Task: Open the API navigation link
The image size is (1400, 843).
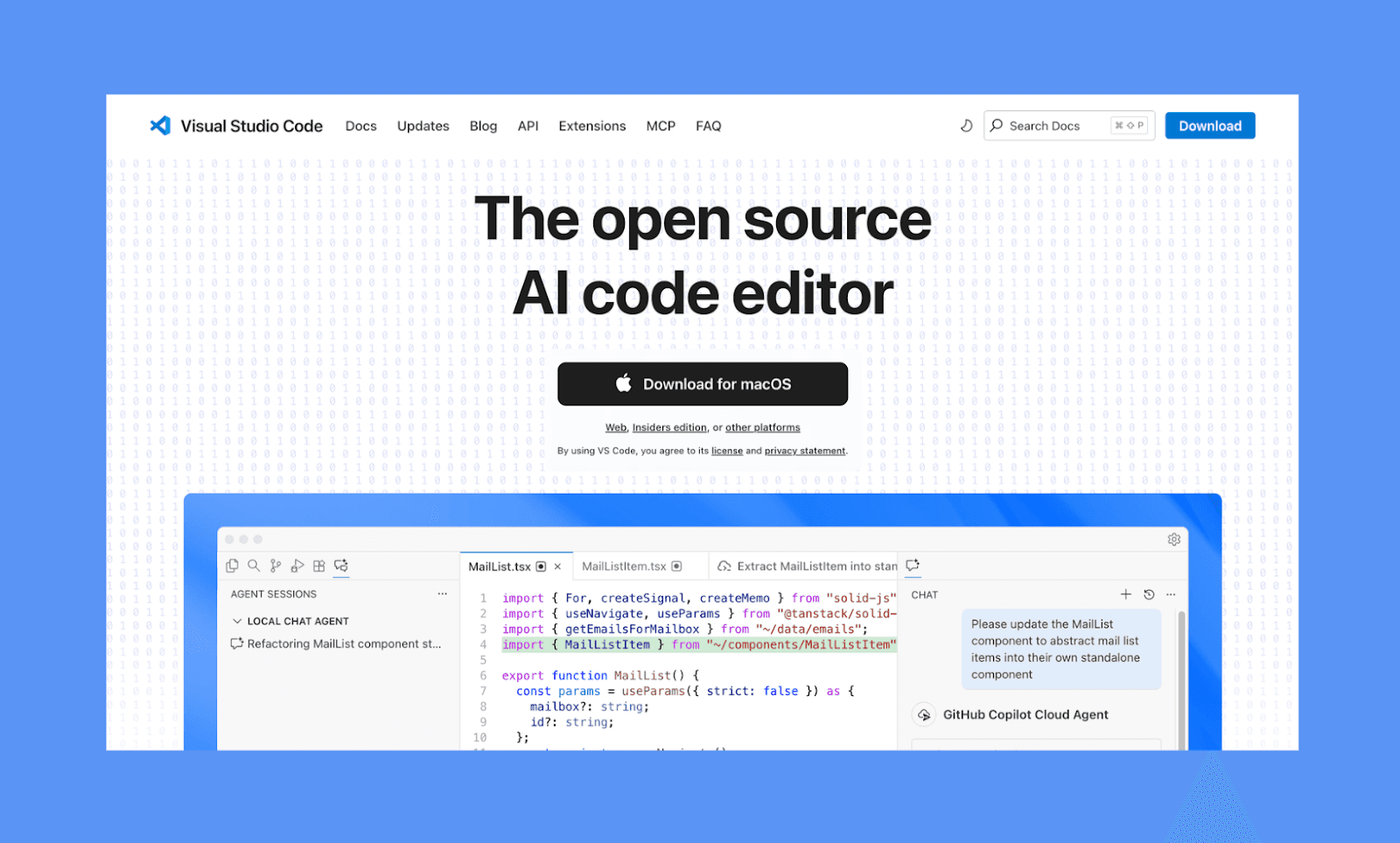Action: click(x=528, y=126)
